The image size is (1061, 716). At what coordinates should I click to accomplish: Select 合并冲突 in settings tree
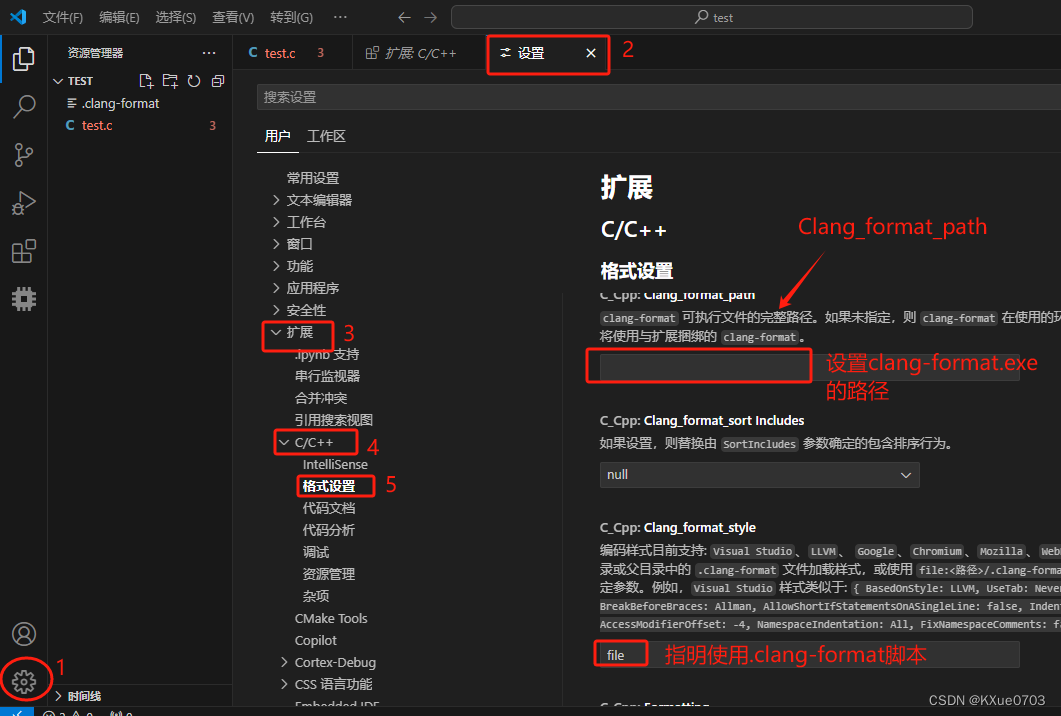pos(321,399)
